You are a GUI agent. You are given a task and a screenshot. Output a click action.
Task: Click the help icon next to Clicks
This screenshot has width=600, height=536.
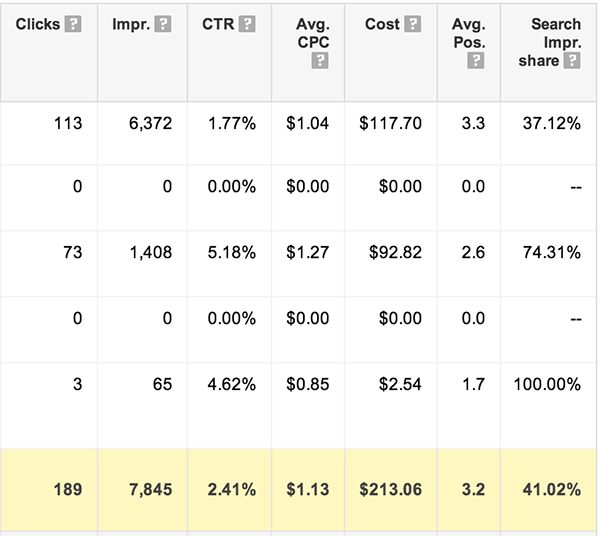click(73, 24)
